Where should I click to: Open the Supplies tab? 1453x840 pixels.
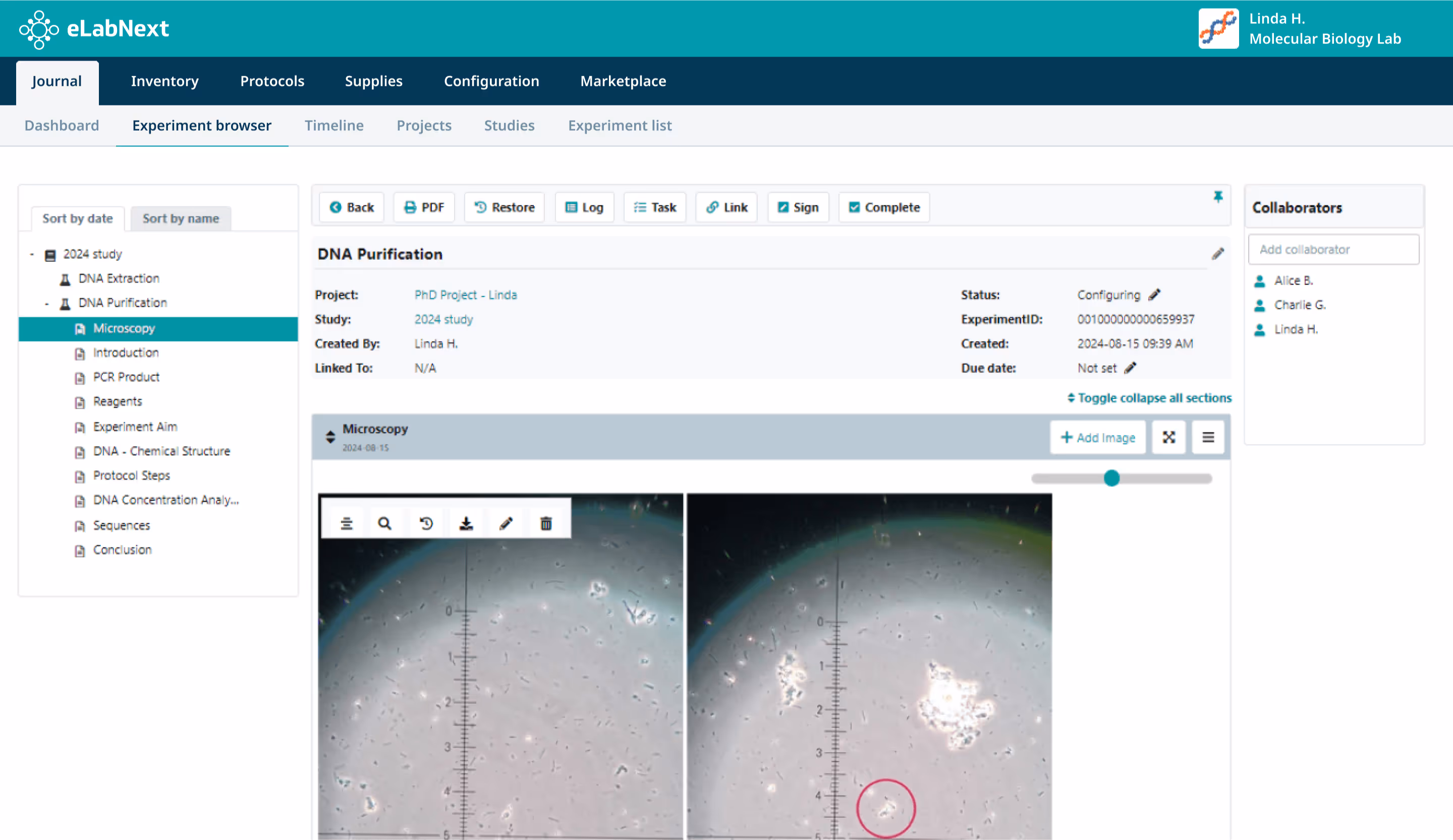pyautogui.click(x=374, y=81)
